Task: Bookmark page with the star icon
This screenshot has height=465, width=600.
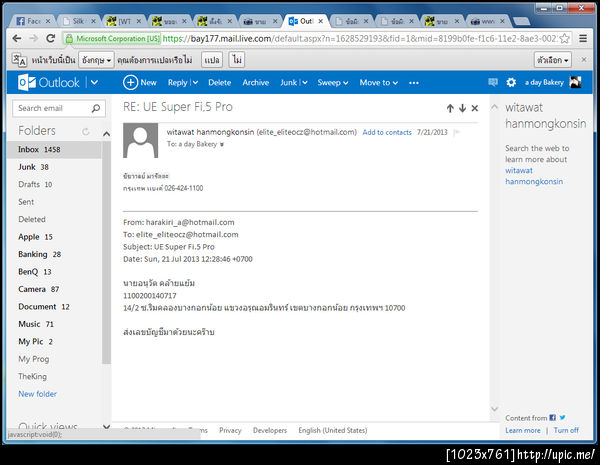Action: tap(564, 38)
